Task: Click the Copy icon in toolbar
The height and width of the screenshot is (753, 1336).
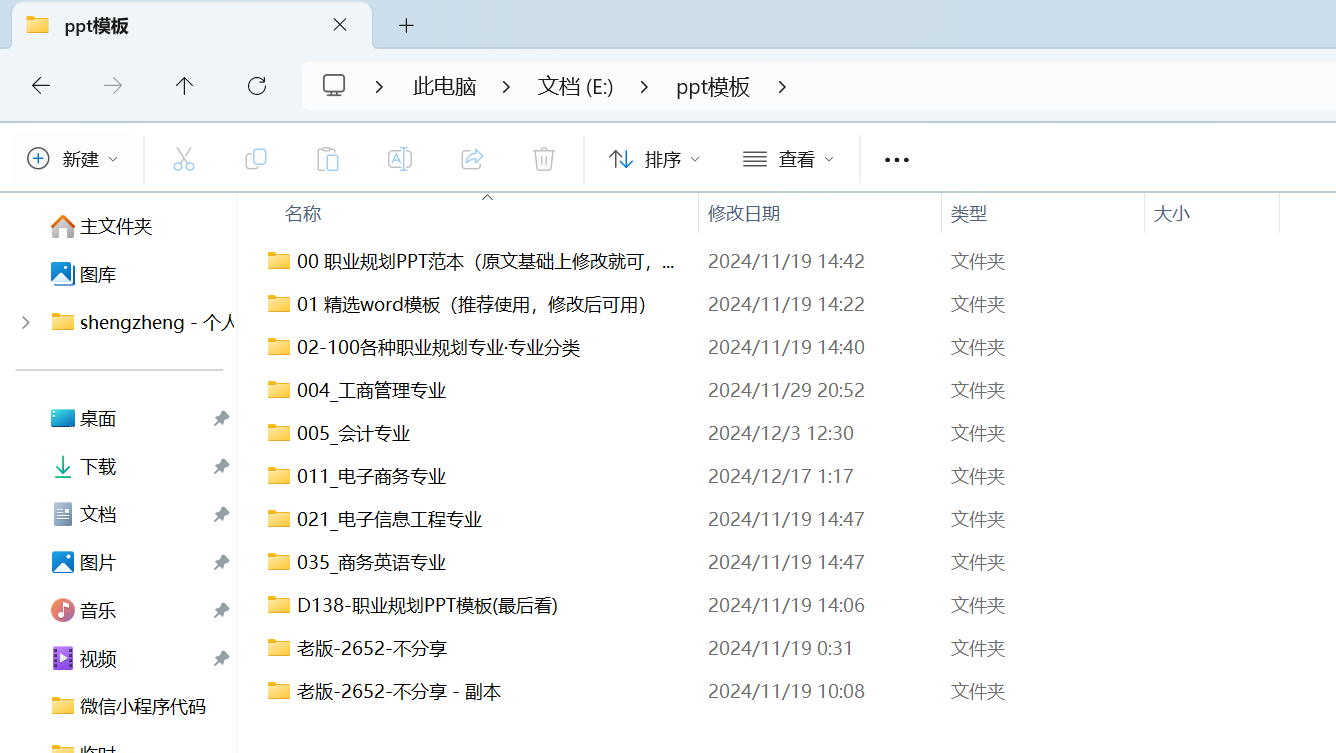Action: [x=256, y=159]
